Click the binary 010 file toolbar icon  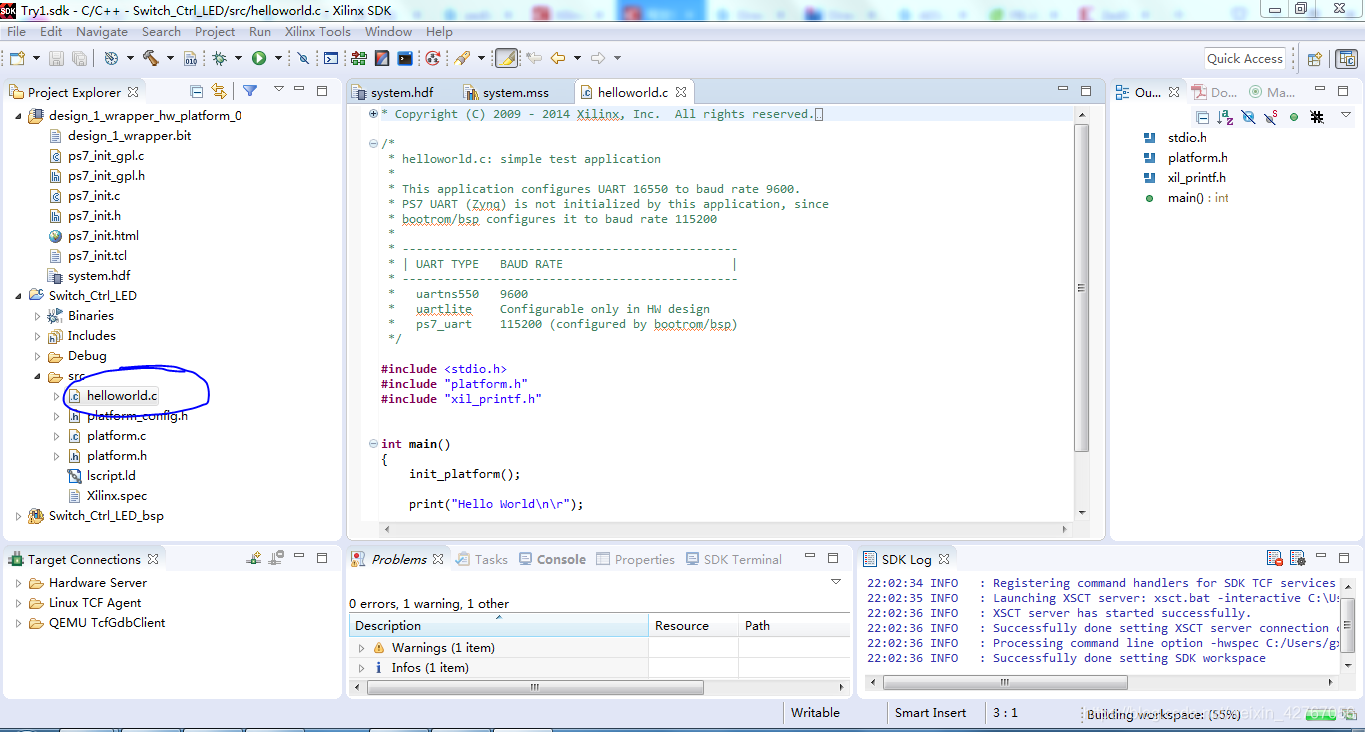[x=191, y=59]
